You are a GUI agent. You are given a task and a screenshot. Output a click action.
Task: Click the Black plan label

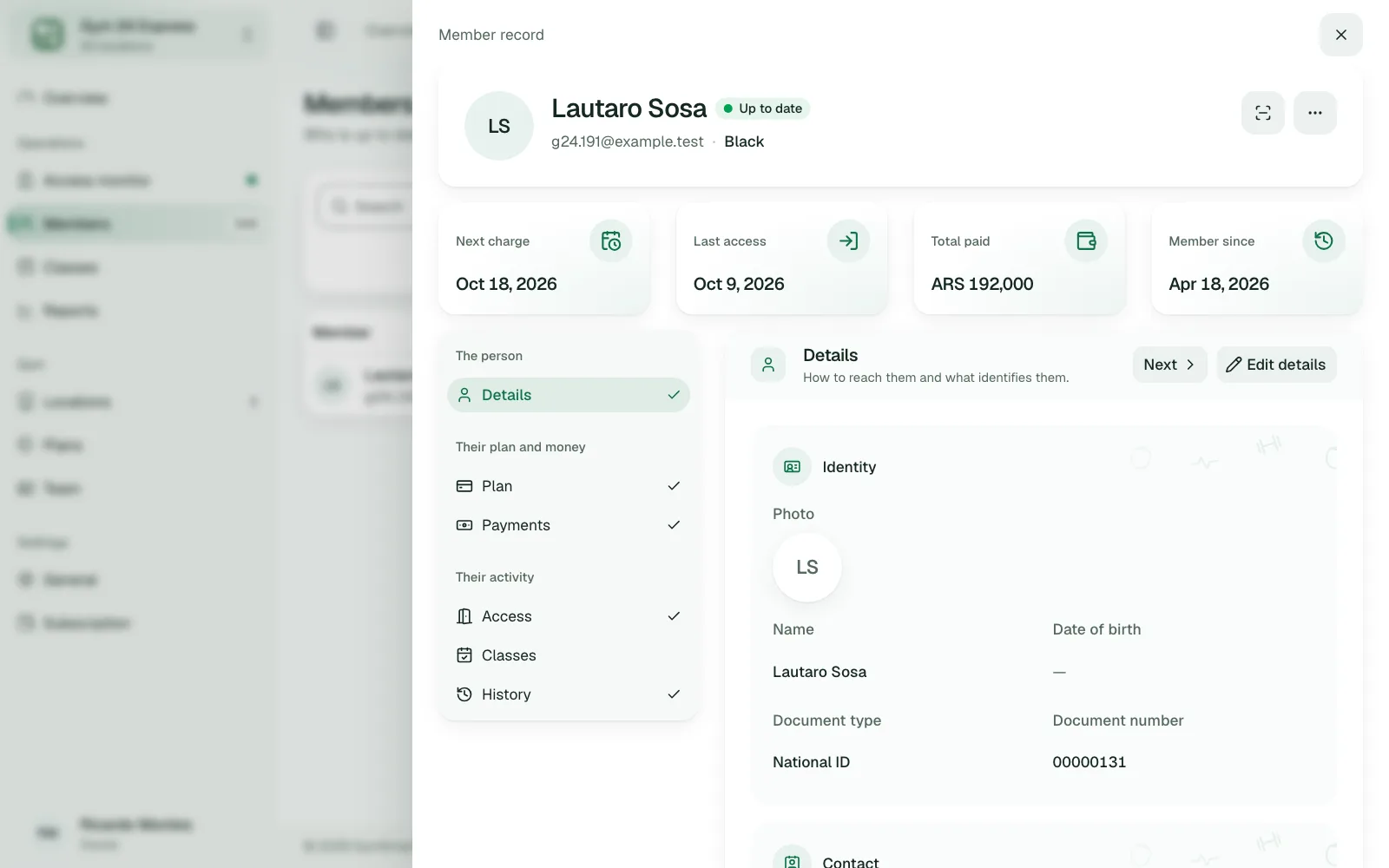coord(744,141)
